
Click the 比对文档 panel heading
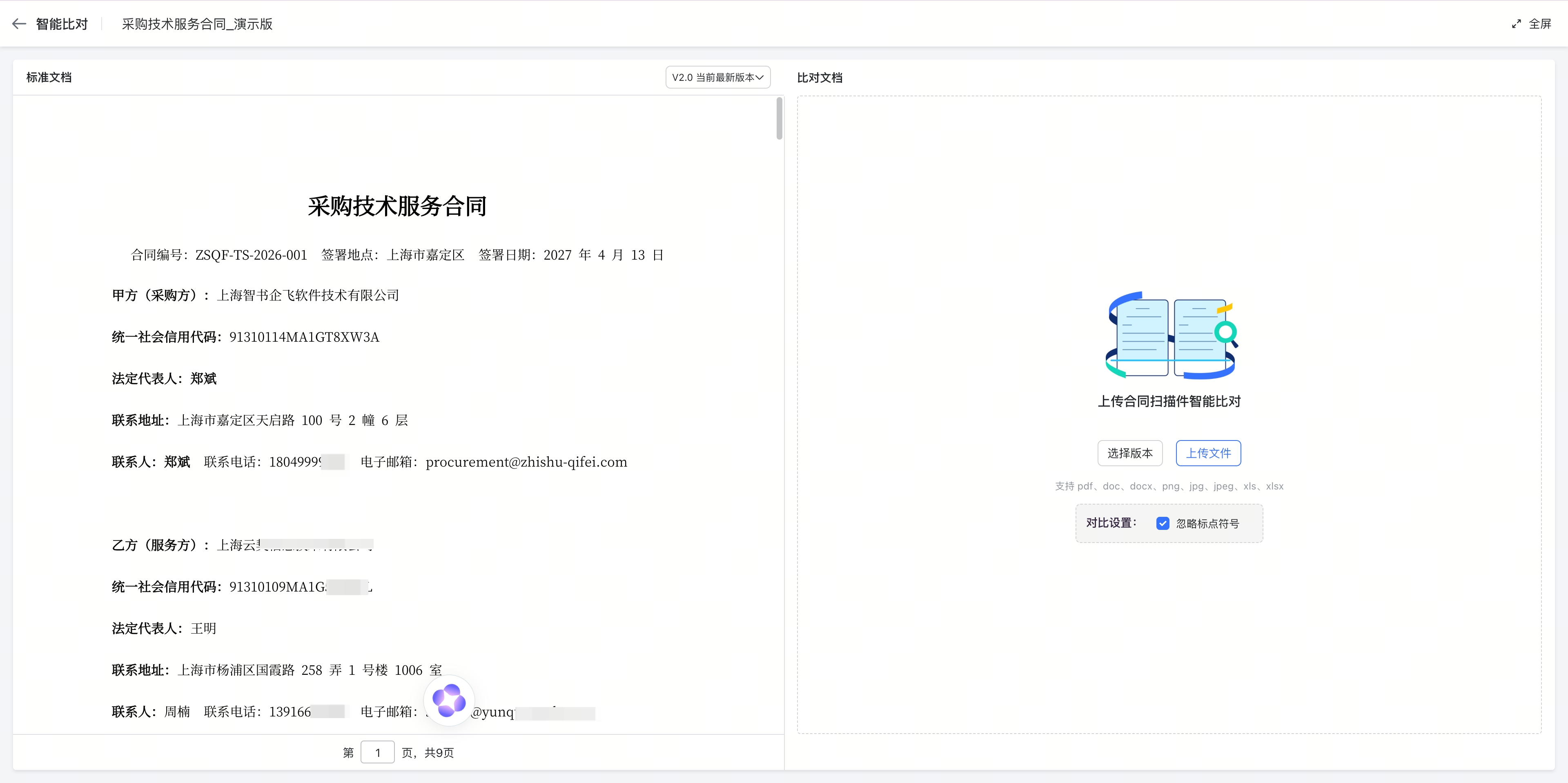[820, 77]
